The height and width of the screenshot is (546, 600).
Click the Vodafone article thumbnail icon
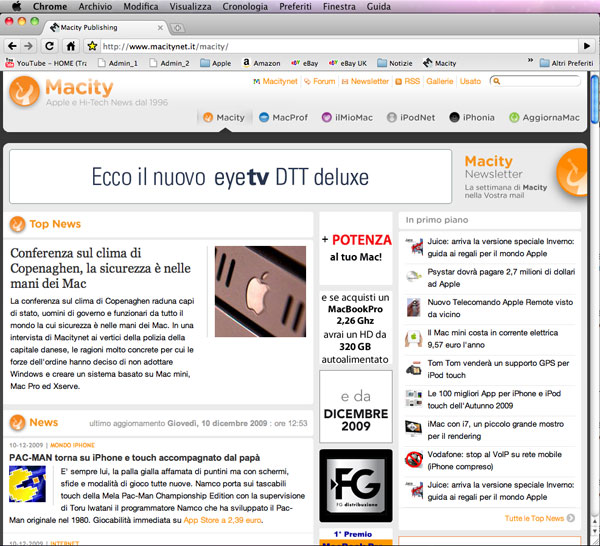(x=414, y=459)
